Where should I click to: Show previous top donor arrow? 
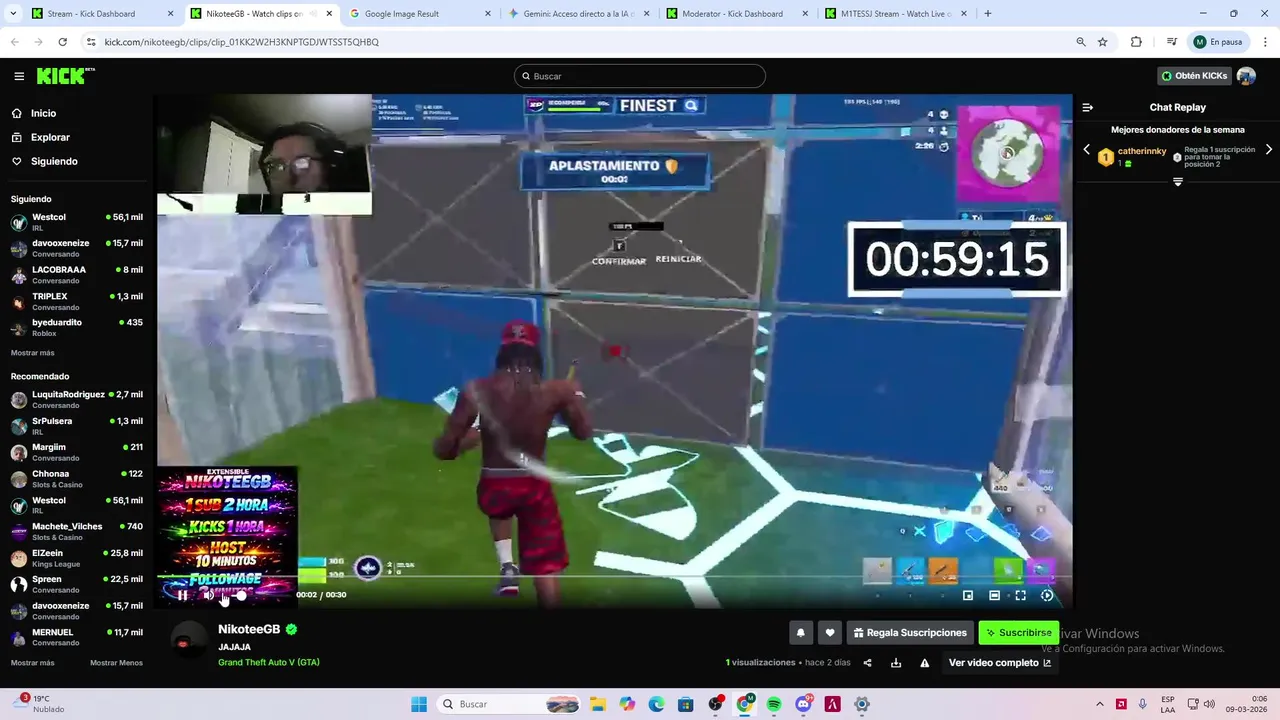[1087, 149]
